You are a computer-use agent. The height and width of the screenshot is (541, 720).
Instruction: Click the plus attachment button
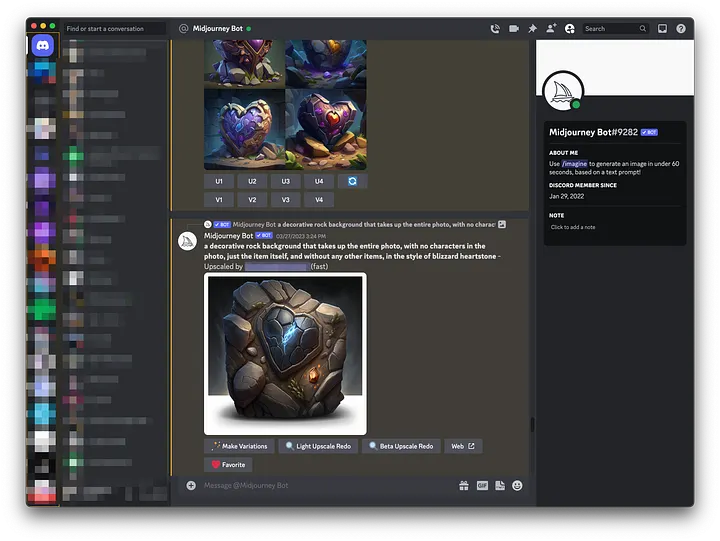[191, 485]
